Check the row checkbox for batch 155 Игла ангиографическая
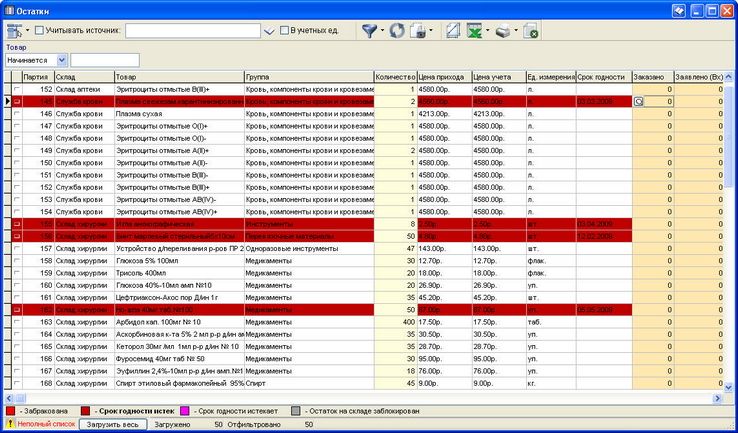This screenshot has width=738, height=433. pyautogui.click(x=17, y=224)
